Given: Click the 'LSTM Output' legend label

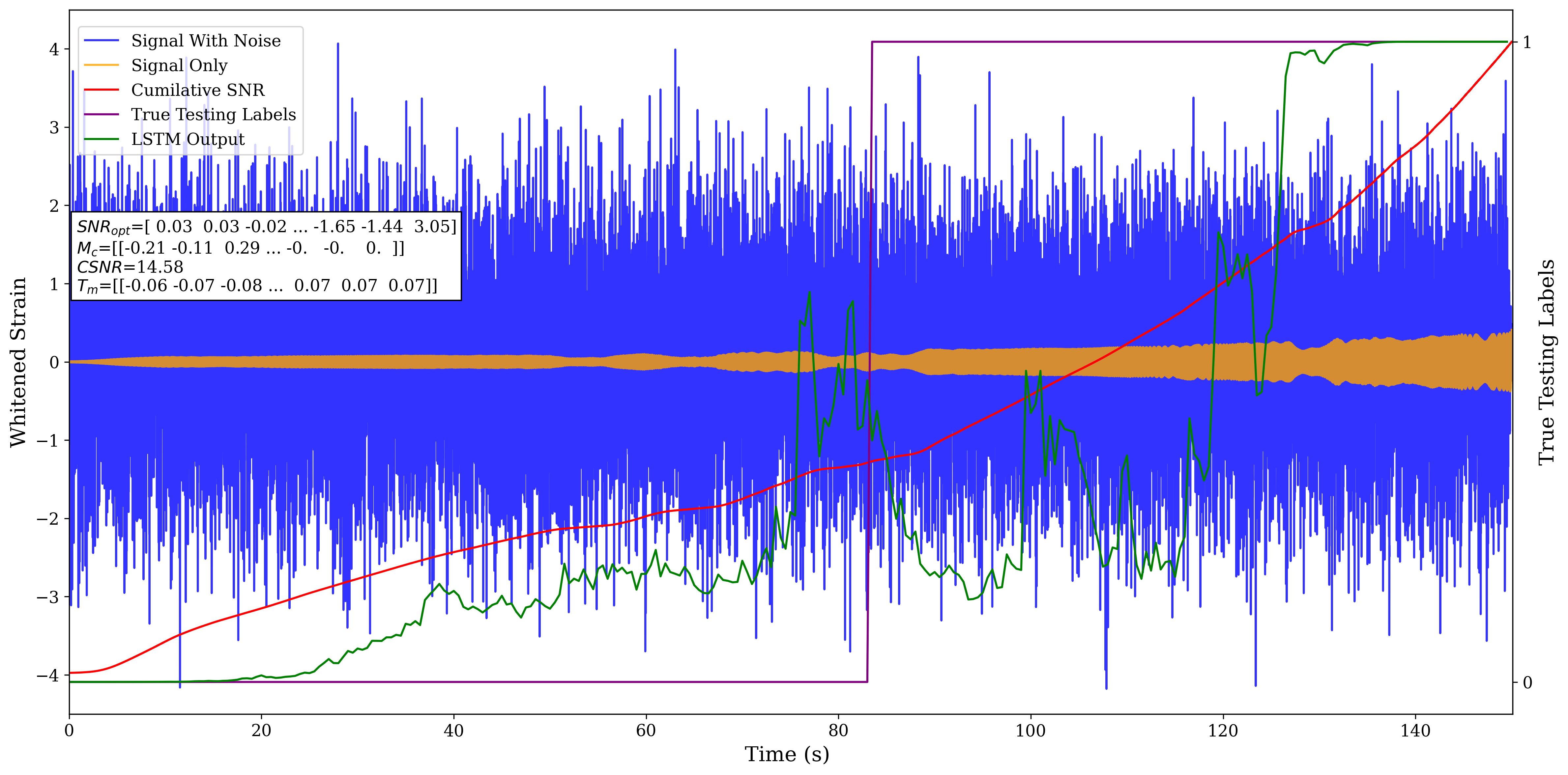Looking at the screenshot, I should click(x=188, y=139).
